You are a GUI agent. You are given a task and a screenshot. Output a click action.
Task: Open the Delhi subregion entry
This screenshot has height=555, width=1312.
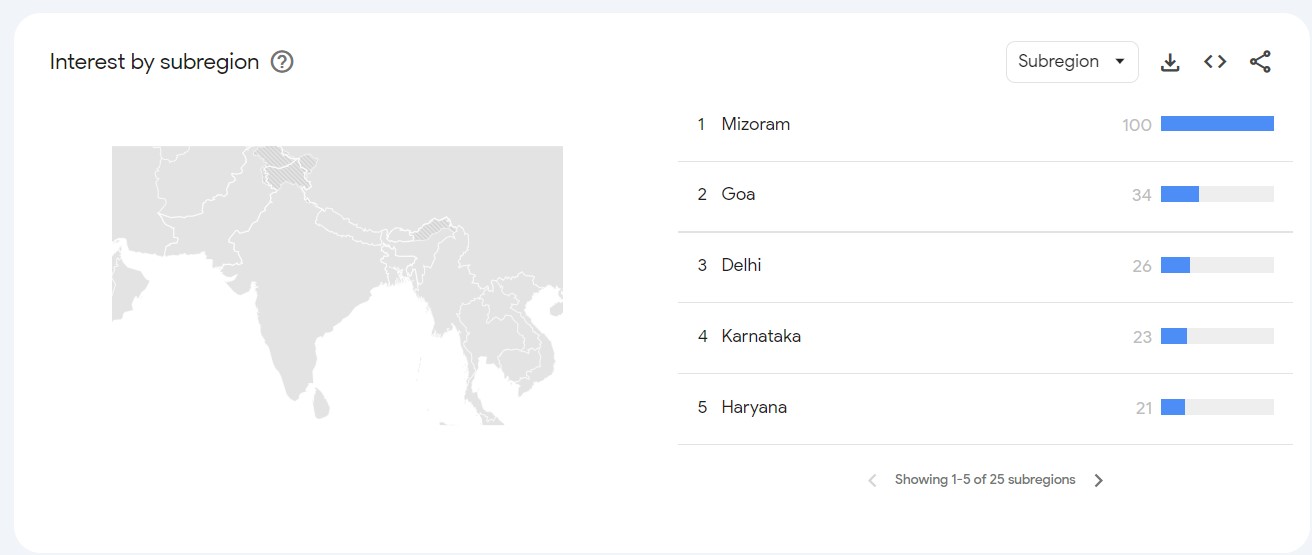[x=741, y=265]
